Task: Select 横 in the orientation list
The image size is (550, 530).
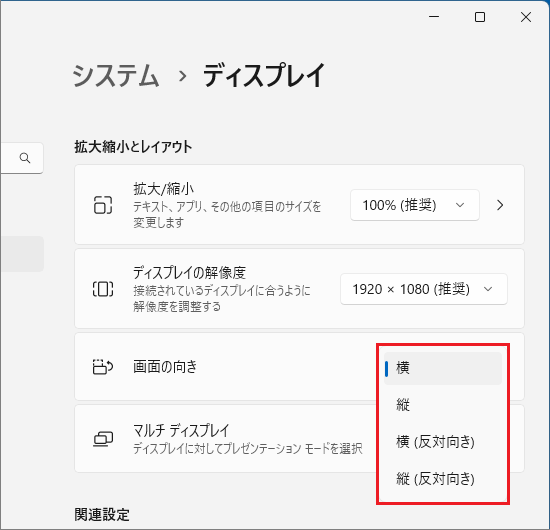Action: tap(443, 368)
